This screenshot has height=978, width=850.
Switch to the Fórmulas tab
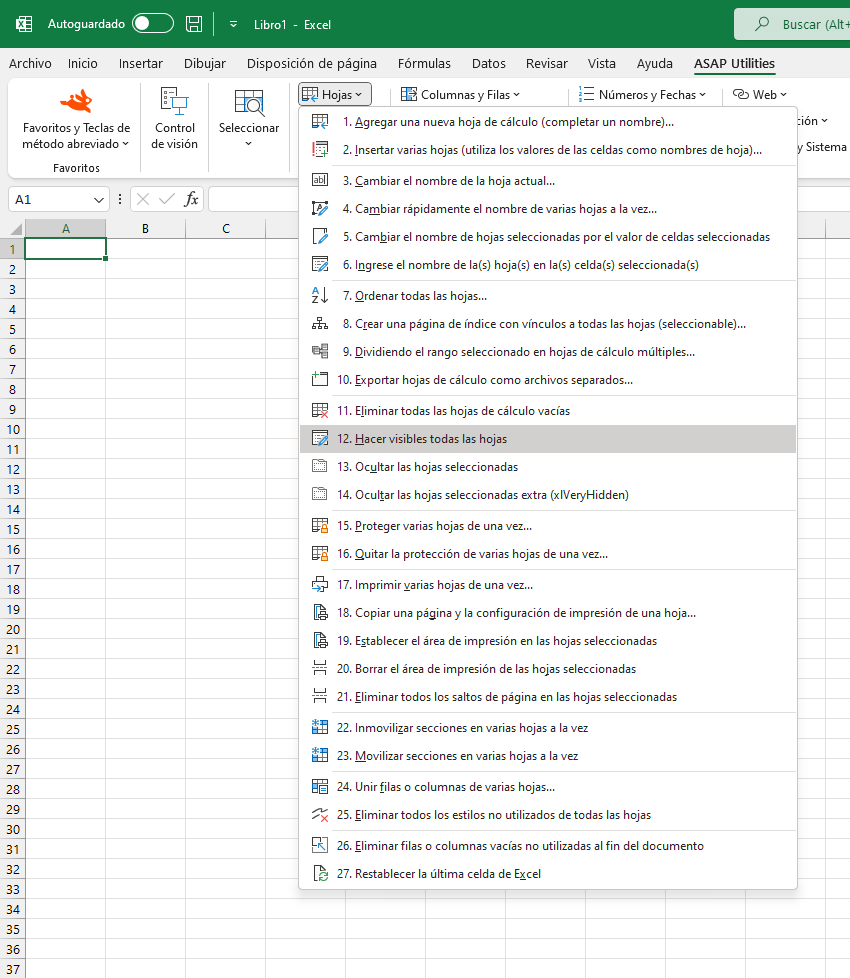424,64
